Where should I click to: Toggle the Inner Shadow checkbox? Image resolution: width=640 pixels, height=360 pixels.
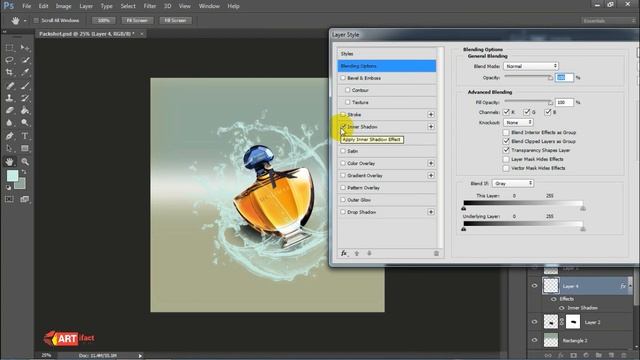pos(343,127)
